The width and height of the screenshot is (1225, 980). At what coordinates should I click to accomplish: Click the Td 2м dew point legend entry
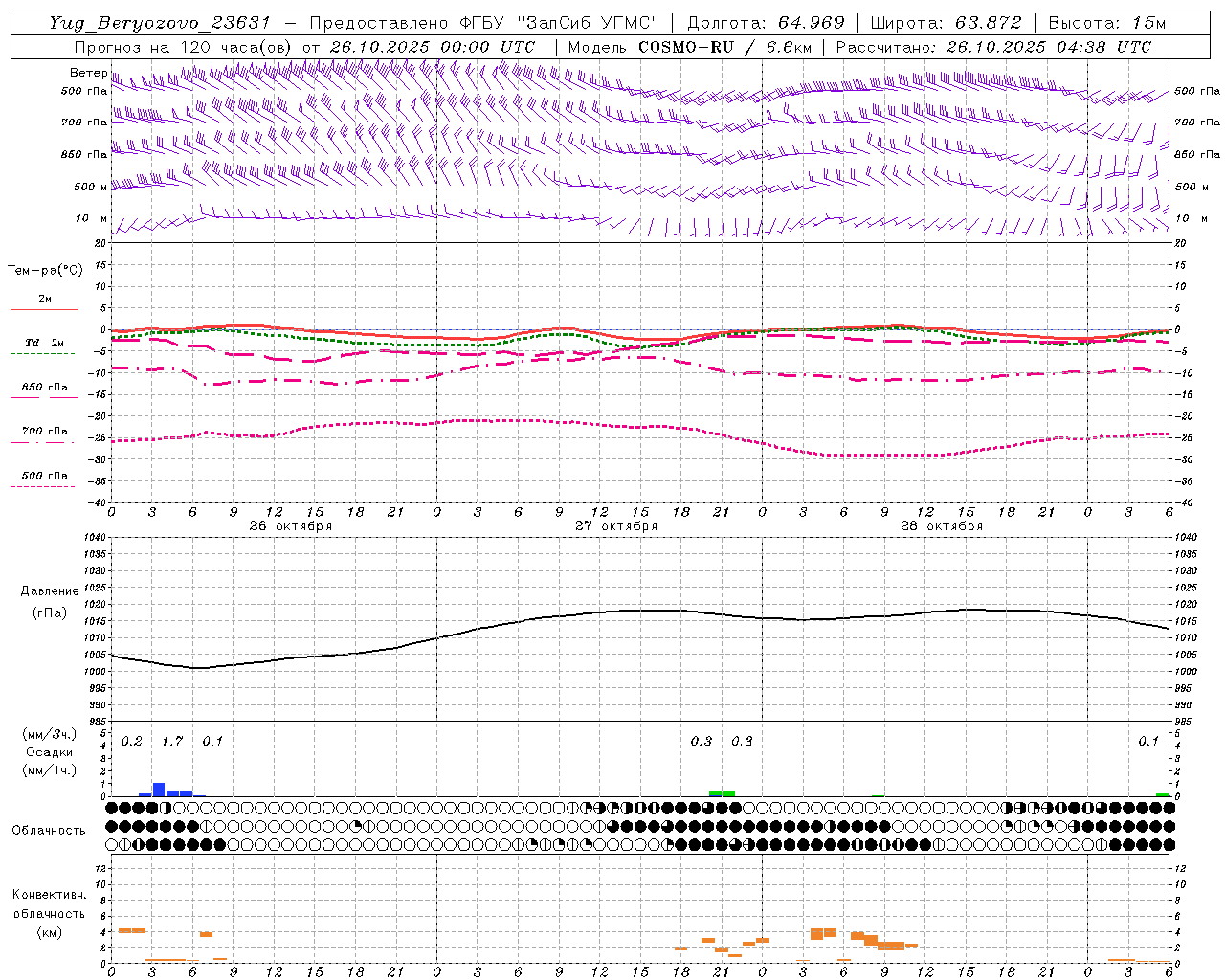44,343
